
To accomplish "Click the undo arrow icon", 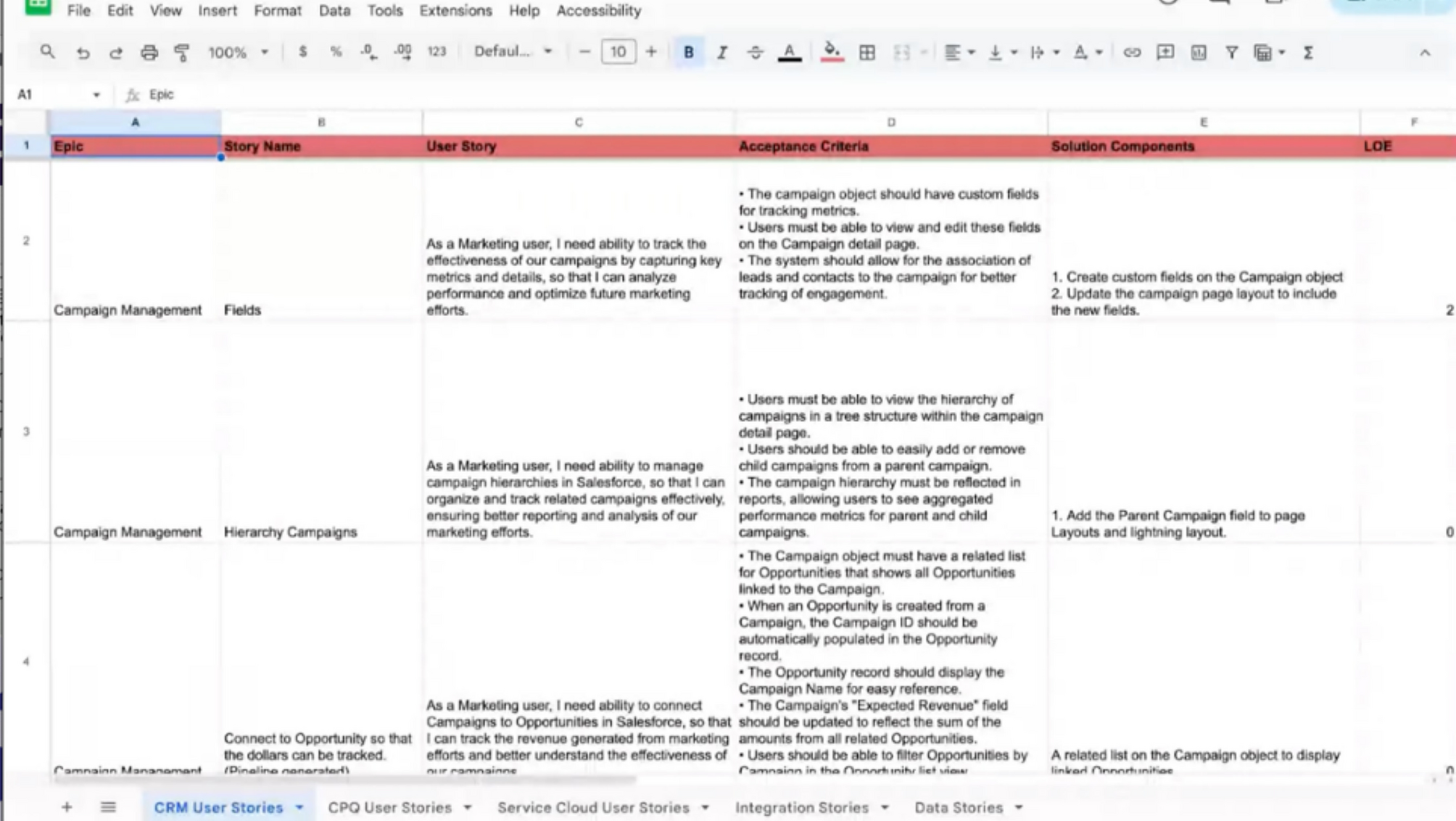I will point(83,53).
